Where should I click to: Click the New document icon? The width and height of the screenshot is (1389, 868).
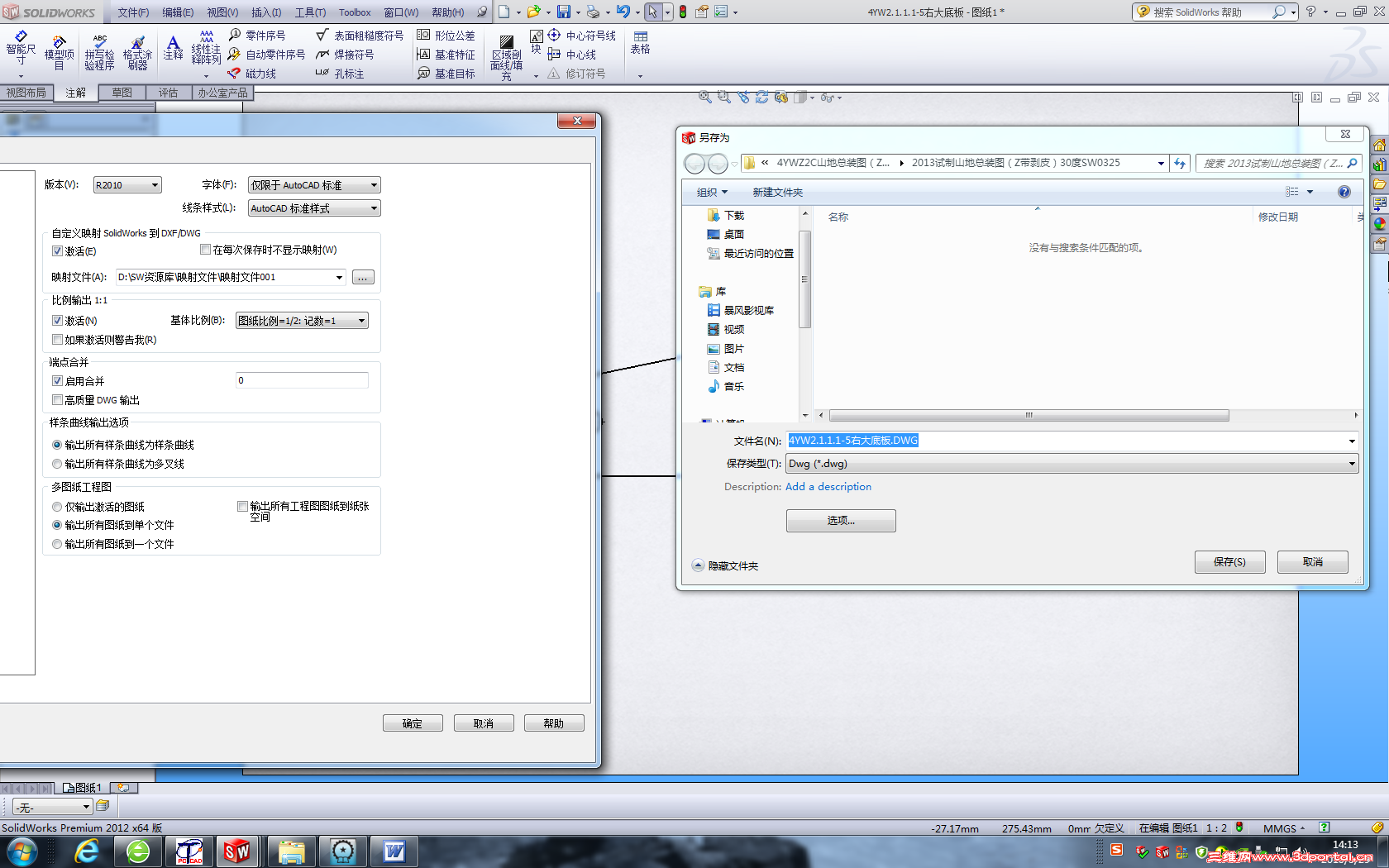[x=504, y=12]
